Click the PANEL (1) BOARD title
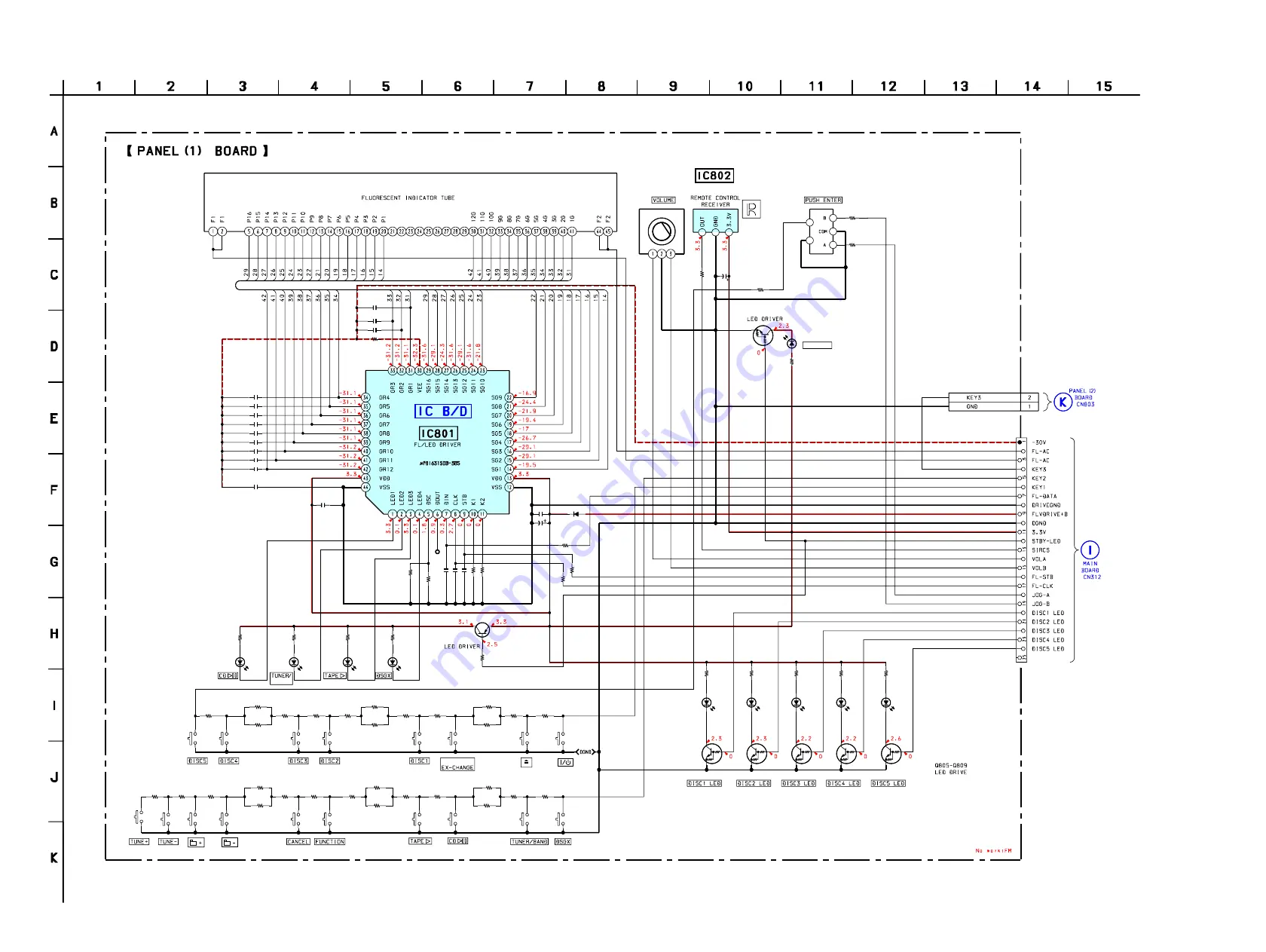The height and width of the screenshot is (952, 1266). click(197, 151)
